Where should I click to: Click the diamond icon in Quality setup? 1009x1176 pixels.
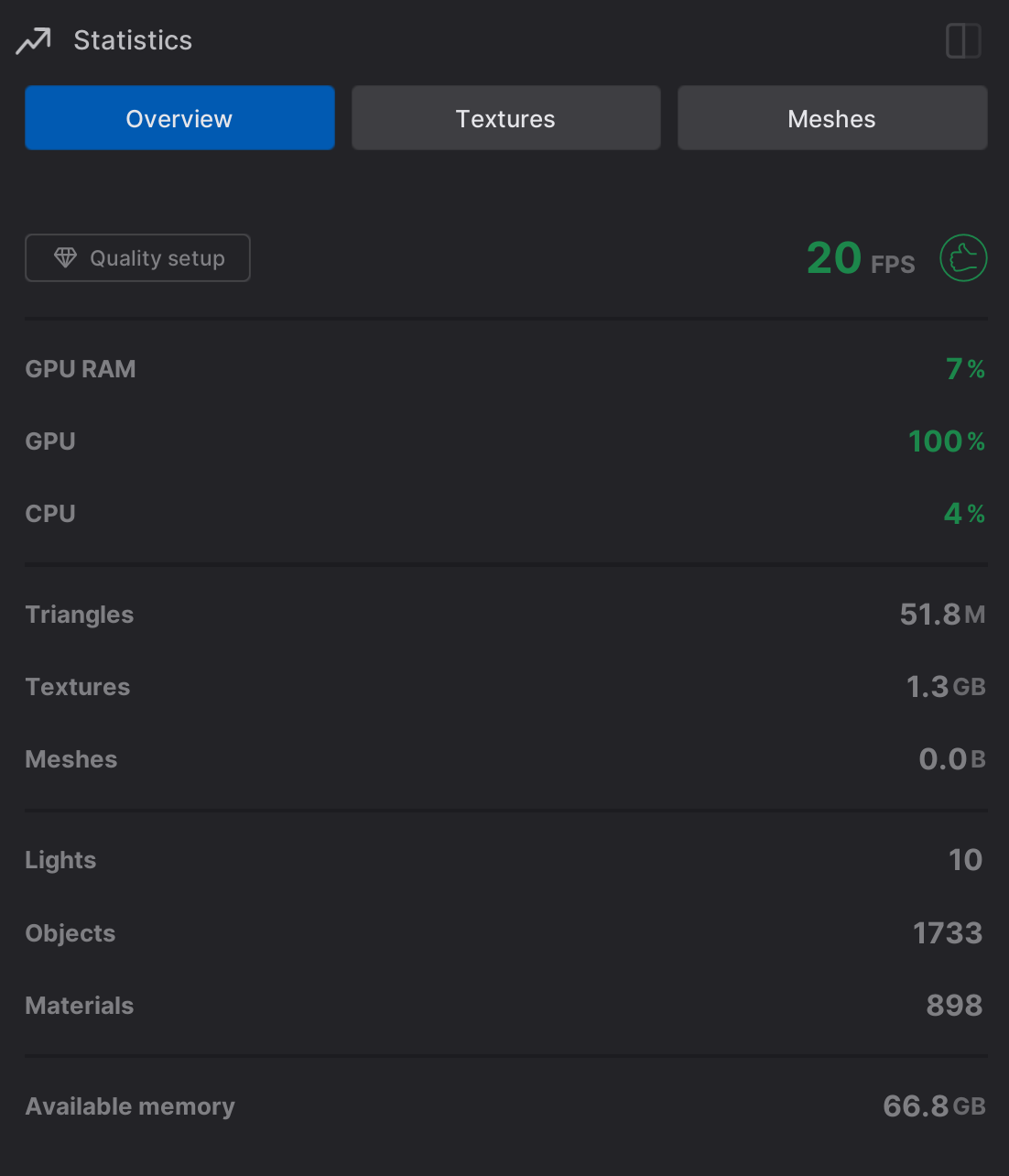(x=65, y=258)
